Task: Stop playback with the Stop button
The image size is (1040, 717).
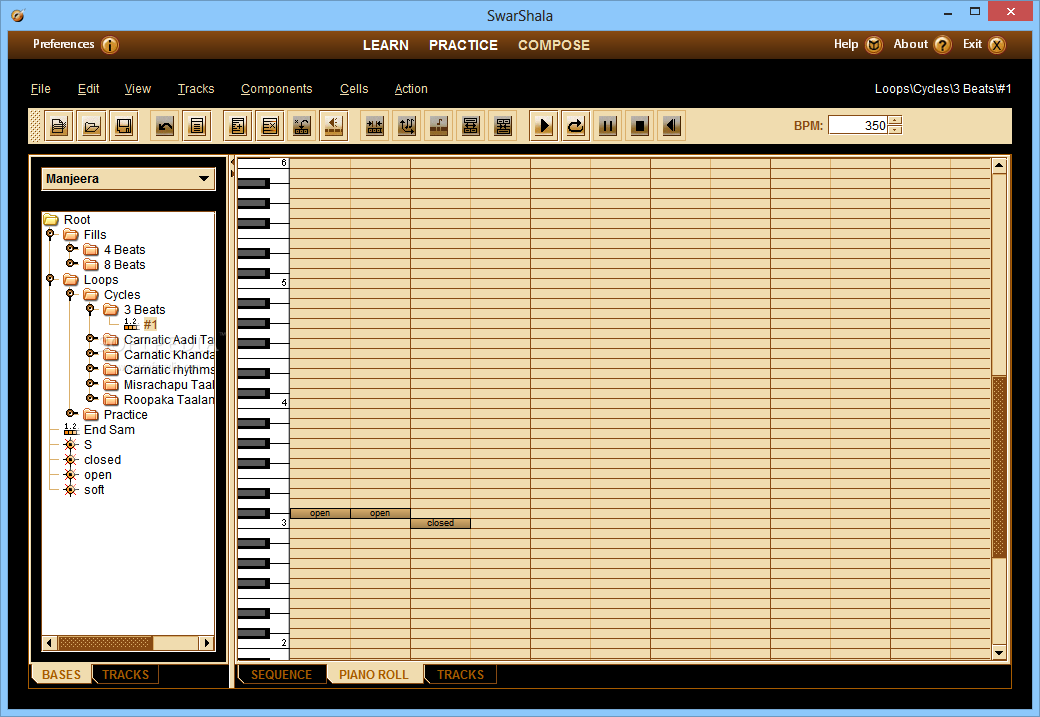Action: 640,125
